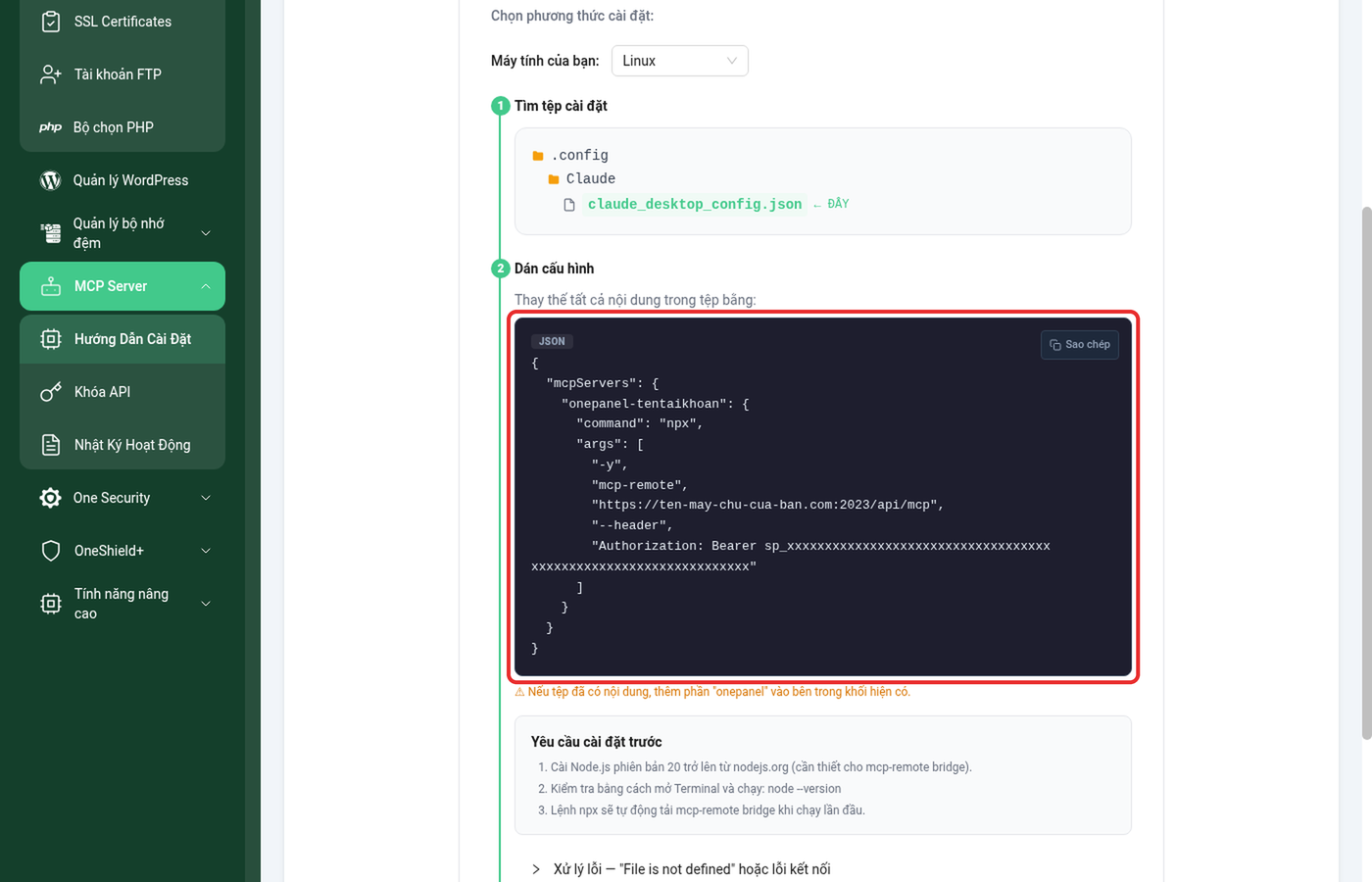Click the One Security gear icon
This screenshot has height=882, width=1372.
[51, 498]
